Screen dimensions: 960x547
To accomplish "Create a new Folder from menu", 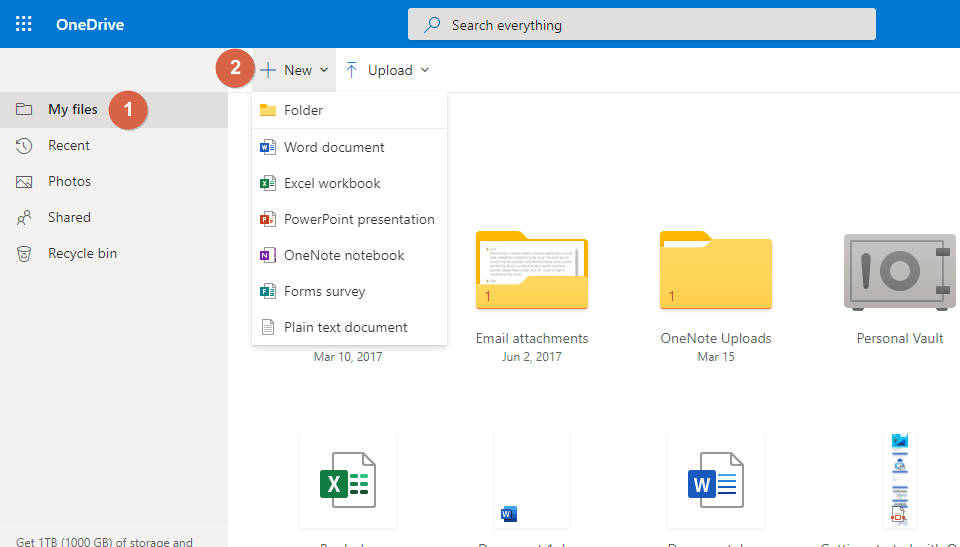I will 350,110.
